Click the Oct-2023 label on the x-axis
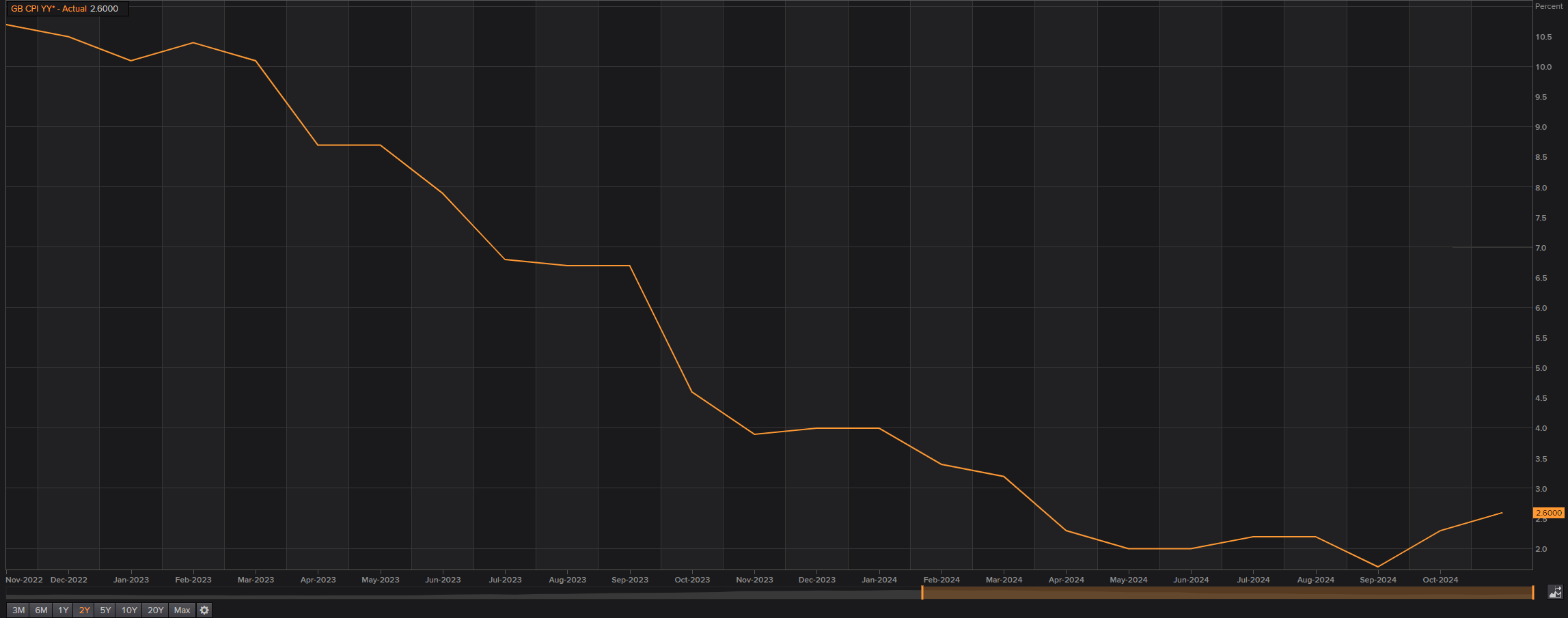 692,580
